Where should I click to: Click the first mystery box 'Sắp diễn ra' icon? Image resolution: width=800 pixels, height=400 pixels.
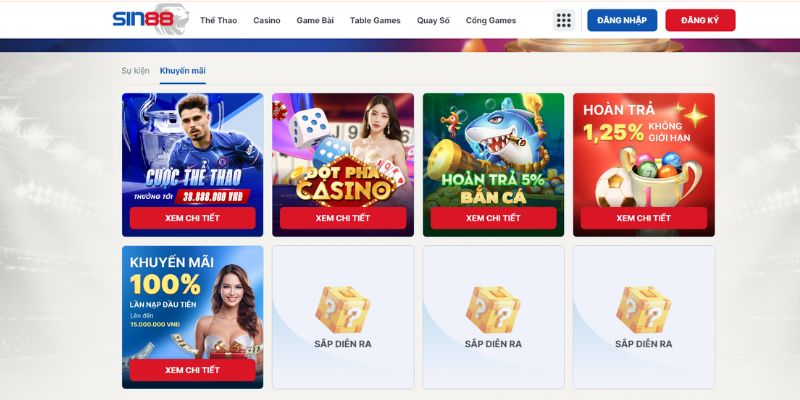(x=343, y=309)
